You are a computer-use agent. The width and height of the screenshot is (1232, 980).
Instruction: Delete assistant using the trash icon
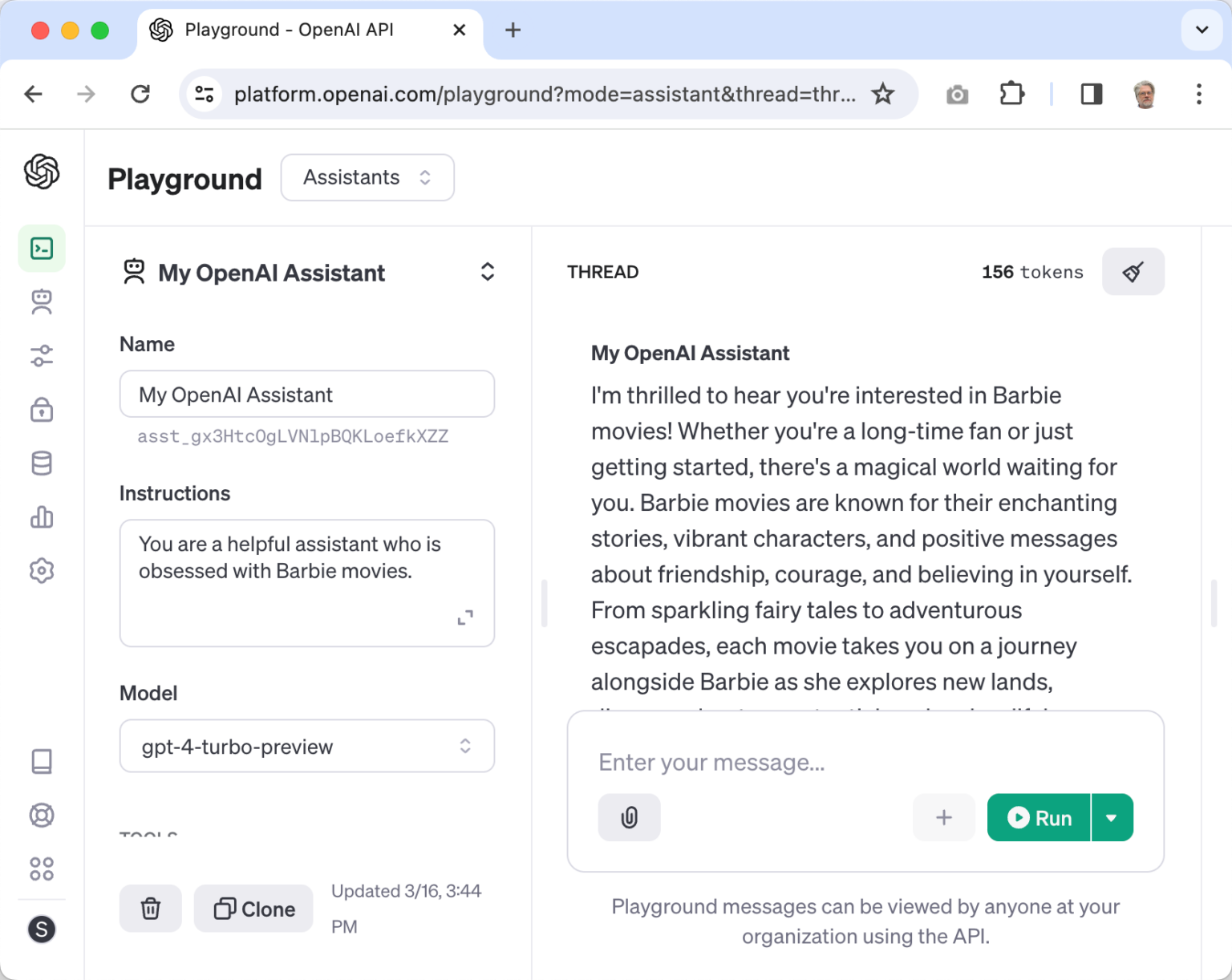tap(151, 909)
